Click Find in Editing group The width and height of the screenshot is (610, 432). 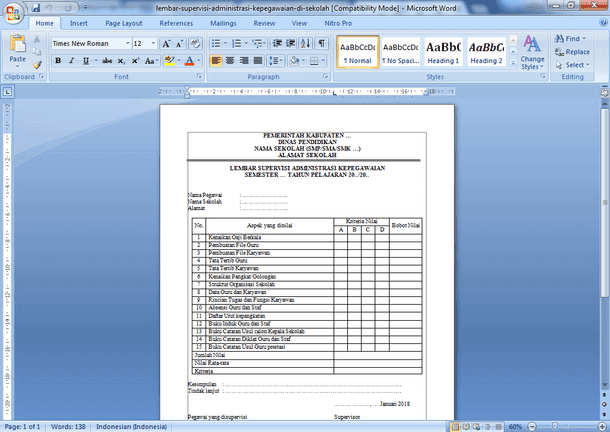570,39
